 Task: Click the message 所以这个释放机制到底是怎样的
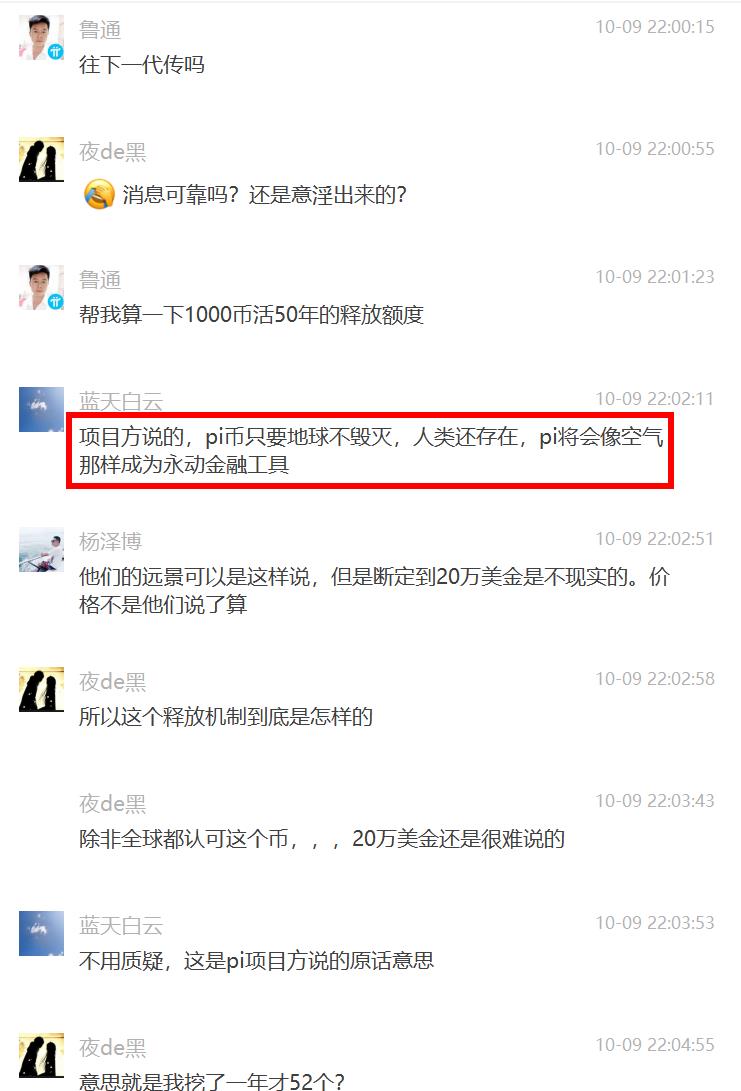pos(225,717)
